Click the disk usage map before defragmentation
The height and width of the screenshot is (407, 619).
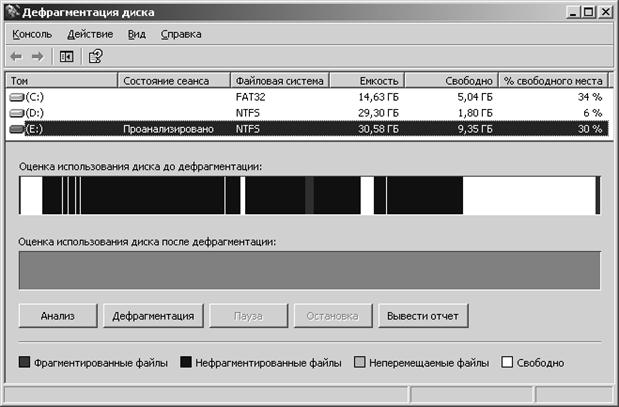tap(310, 195)
